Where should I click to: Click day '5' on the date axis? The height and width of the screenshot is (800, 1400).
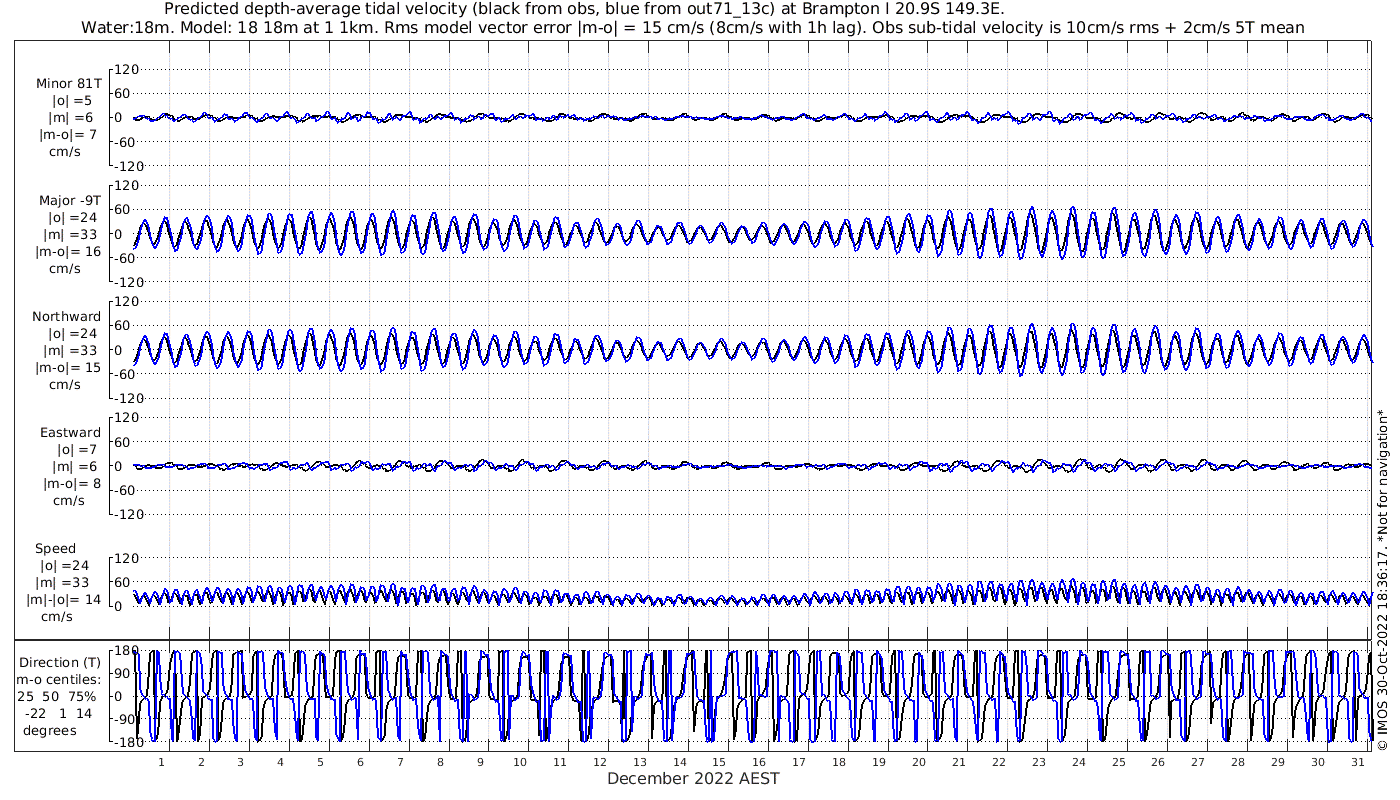click(320, 762)
